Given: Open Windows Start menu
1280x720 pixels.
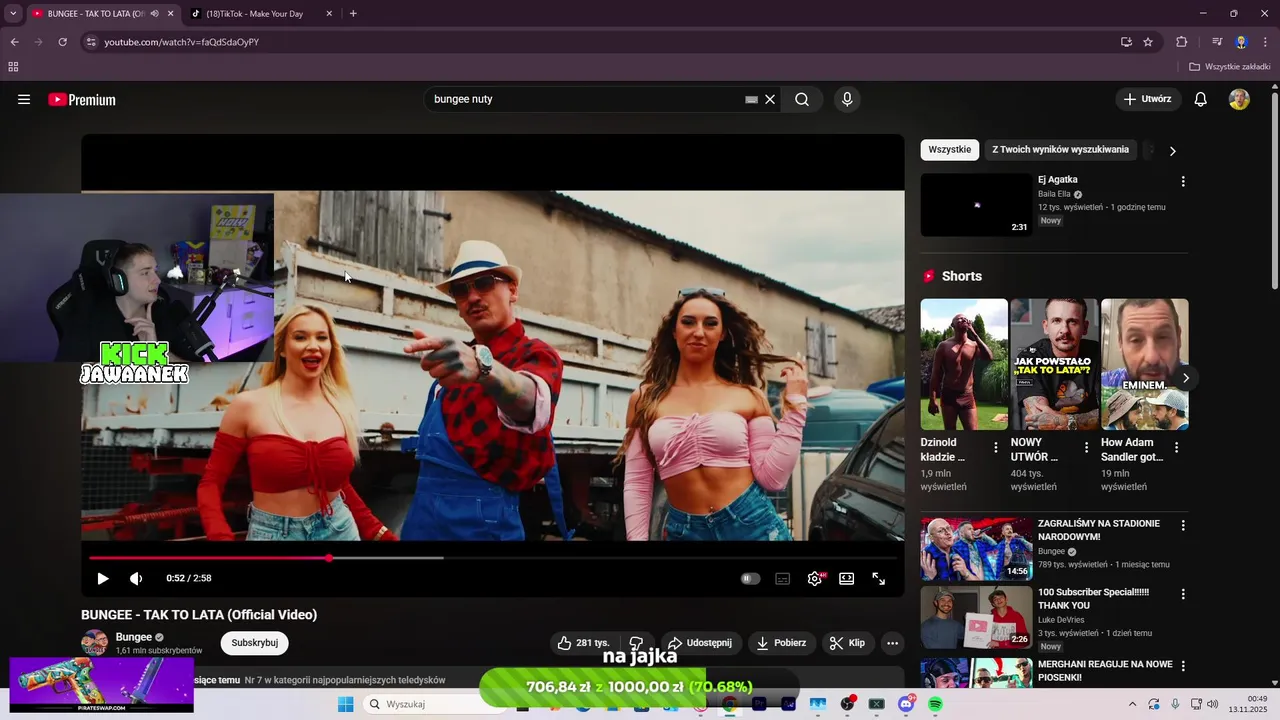Looking at the screenshot, I should (x=345, y=704).
